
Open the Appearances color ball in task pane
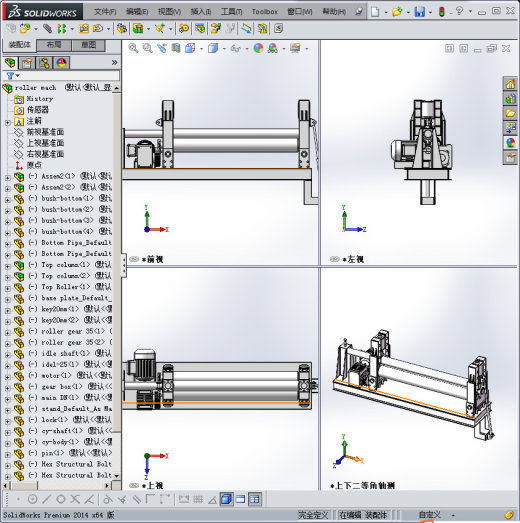pyautogui.click(x=510, y=143)
